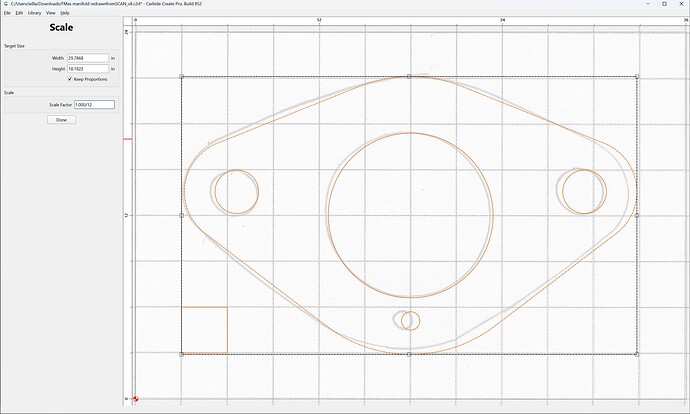Minimize the Carbide Create window
The image size is (690, 414).
[649, 4]
